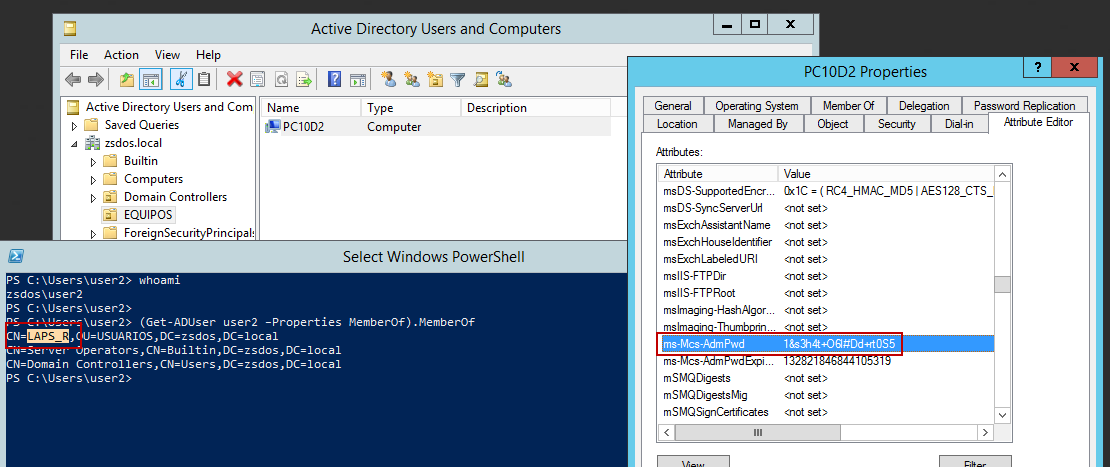Switch to the General tab

pyautogui.click(x=673, y=105)
